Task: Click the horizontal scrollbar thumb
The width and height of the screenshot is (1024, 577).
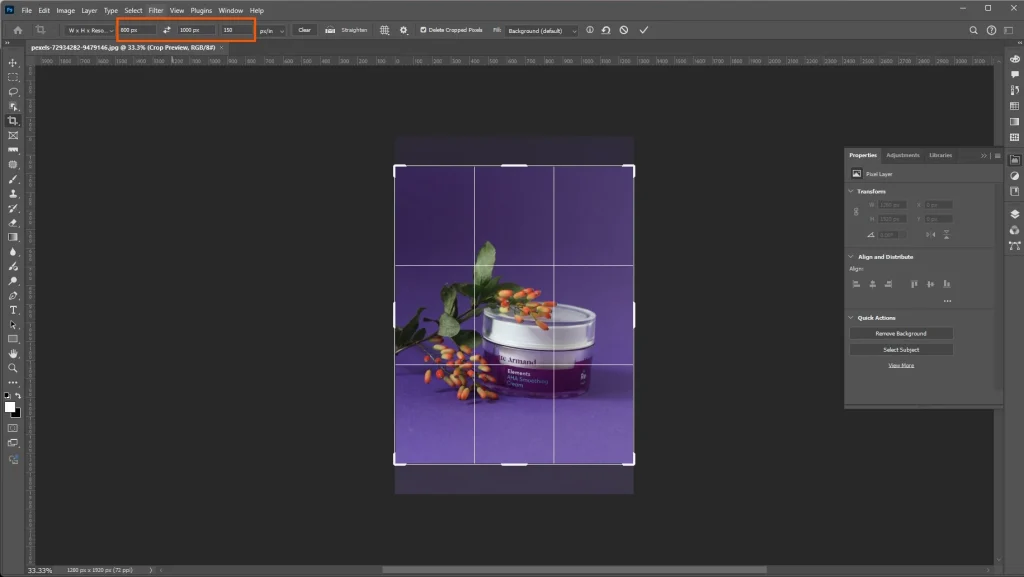Action: (x=573, y=570)
